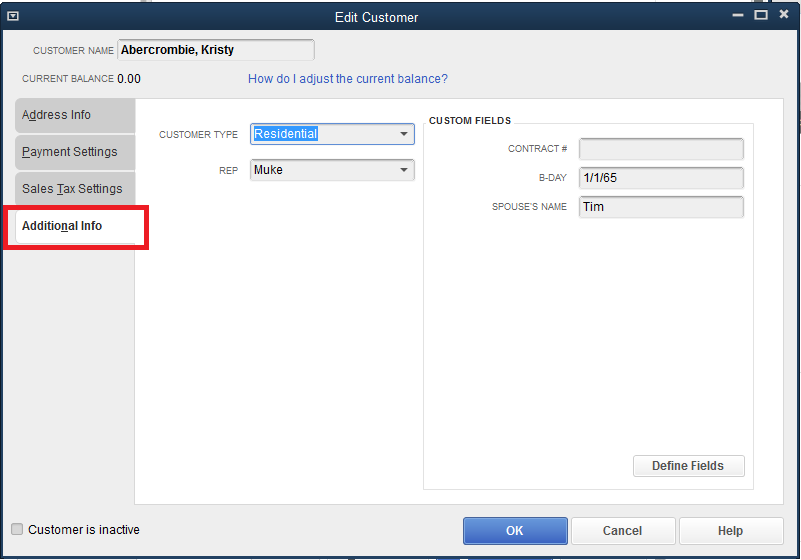Screen dimensions: 801x560
Task: Click the current balance value 0.00
Action: [129, 79]
